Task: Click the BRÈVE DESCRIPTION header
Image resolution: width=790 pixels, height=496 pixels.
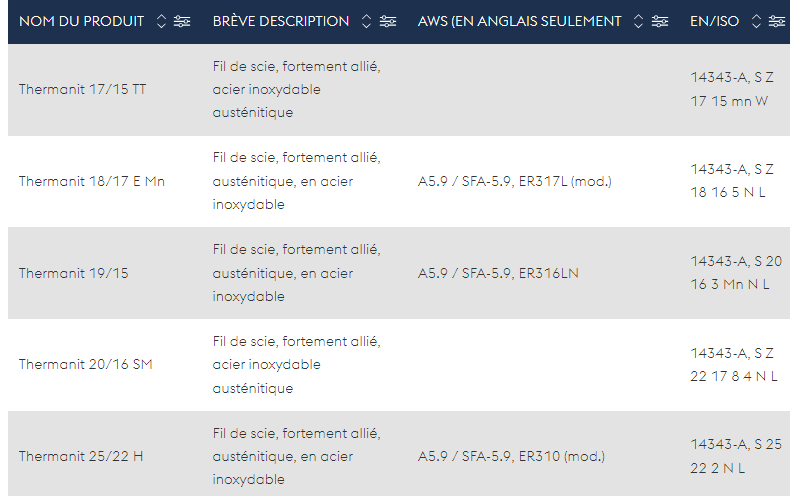Action: pyautogui.click(x=281, y=21)
